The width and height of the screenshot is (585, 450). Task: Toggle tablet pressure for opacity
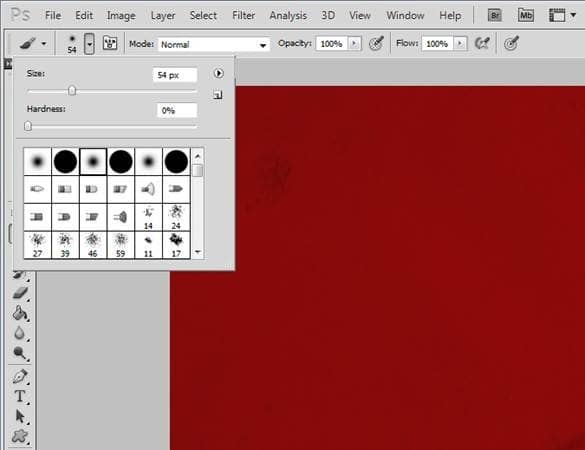[376, 43]
